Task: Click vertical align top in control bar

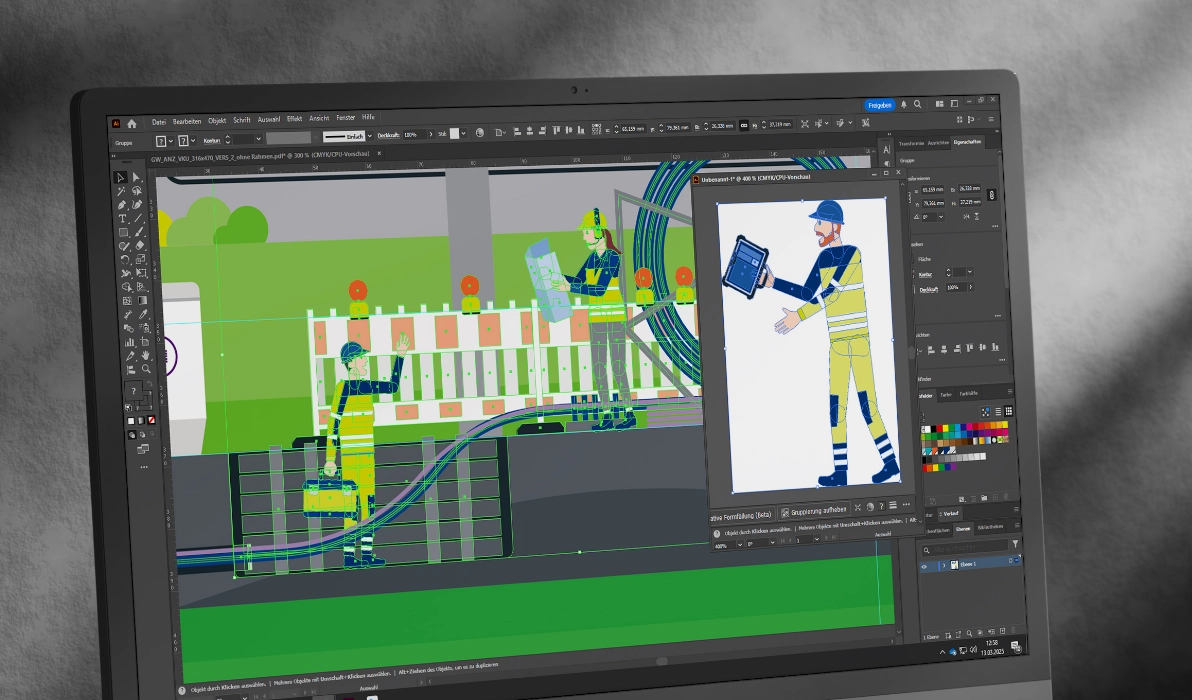Action: point(556,130)
